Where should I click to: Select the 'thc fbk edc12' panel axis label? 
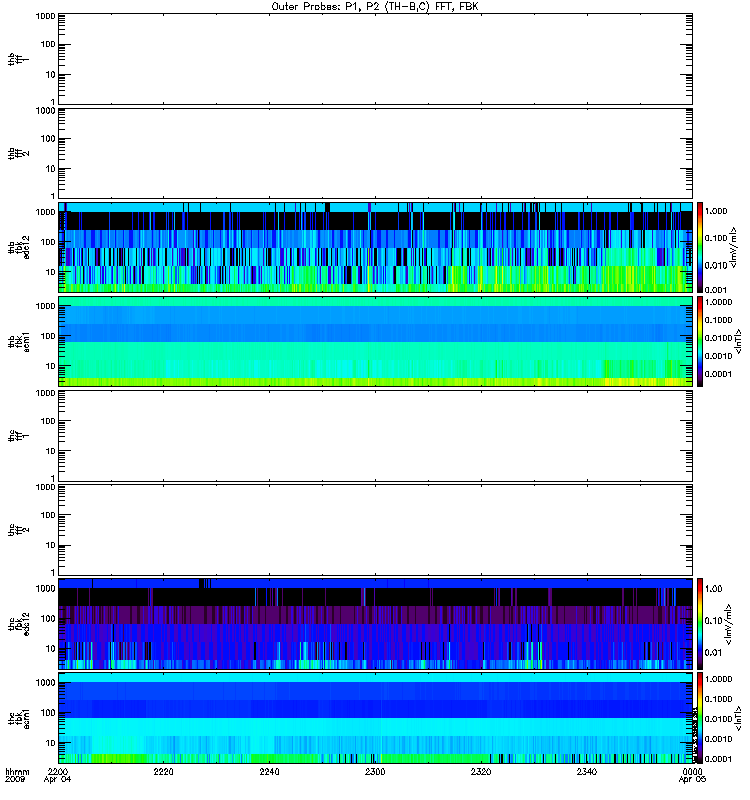(18, 623)
